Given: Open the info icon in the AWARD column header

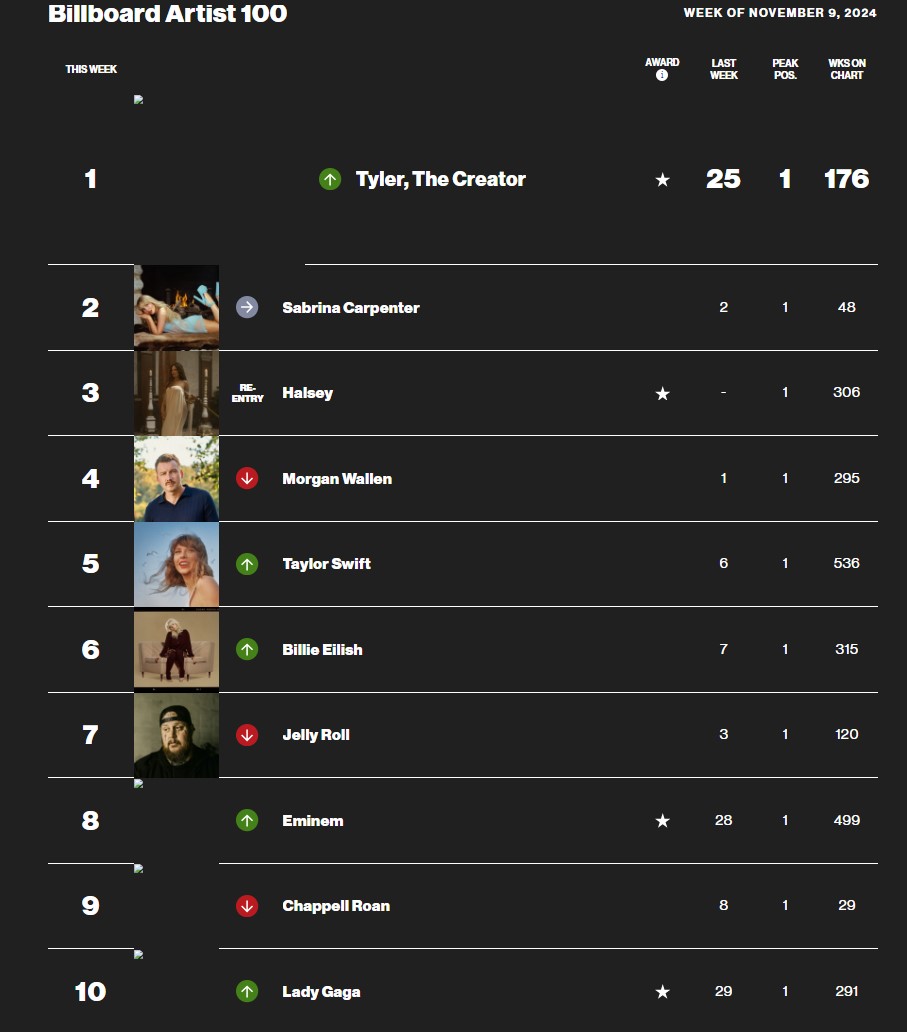Looking at the screenshot, I should coord(661,74).
